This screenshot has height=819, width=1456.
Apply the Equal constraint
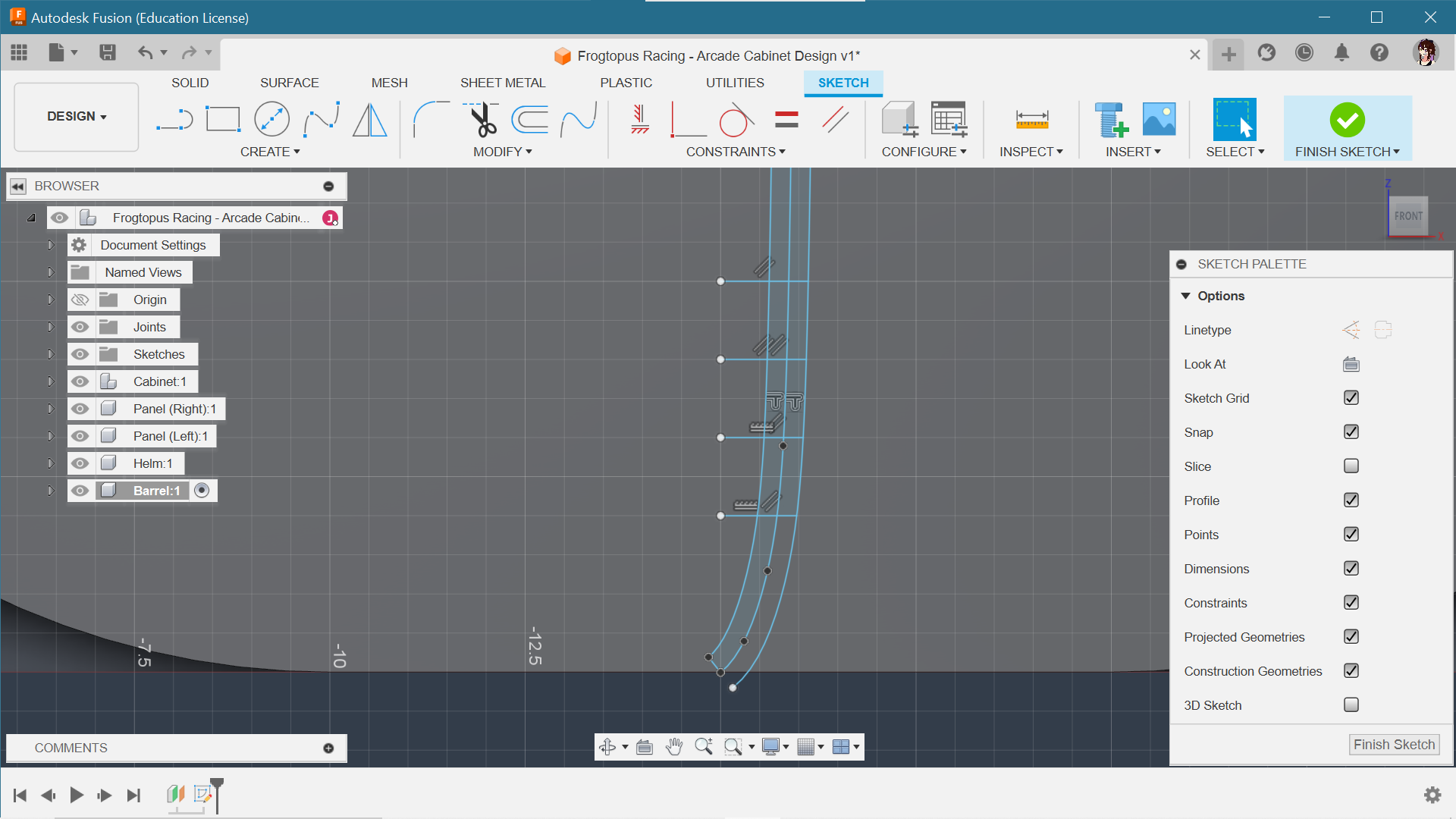[x=787, y=120]
